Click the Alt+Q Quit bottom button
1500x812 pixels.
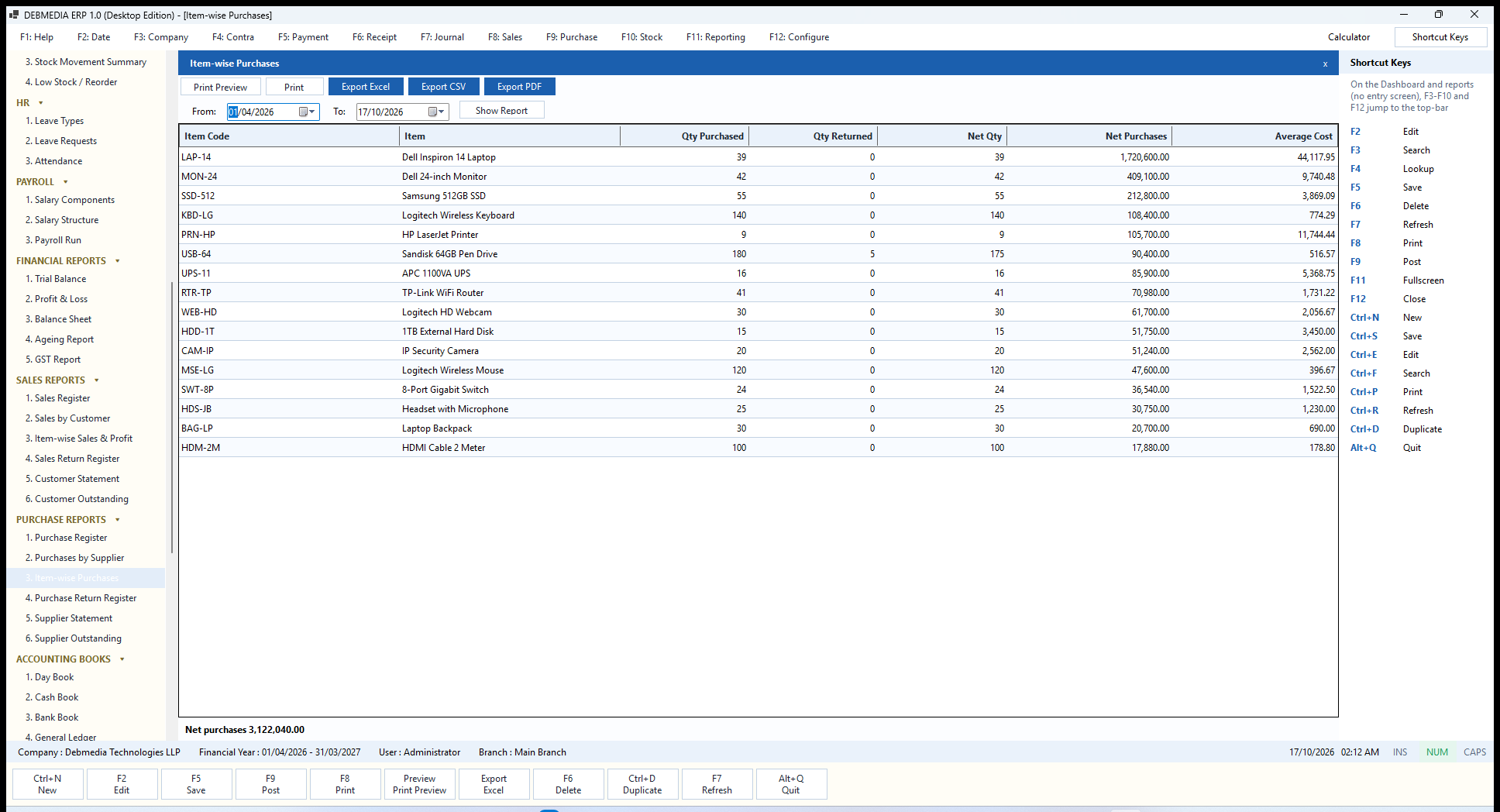791,784
